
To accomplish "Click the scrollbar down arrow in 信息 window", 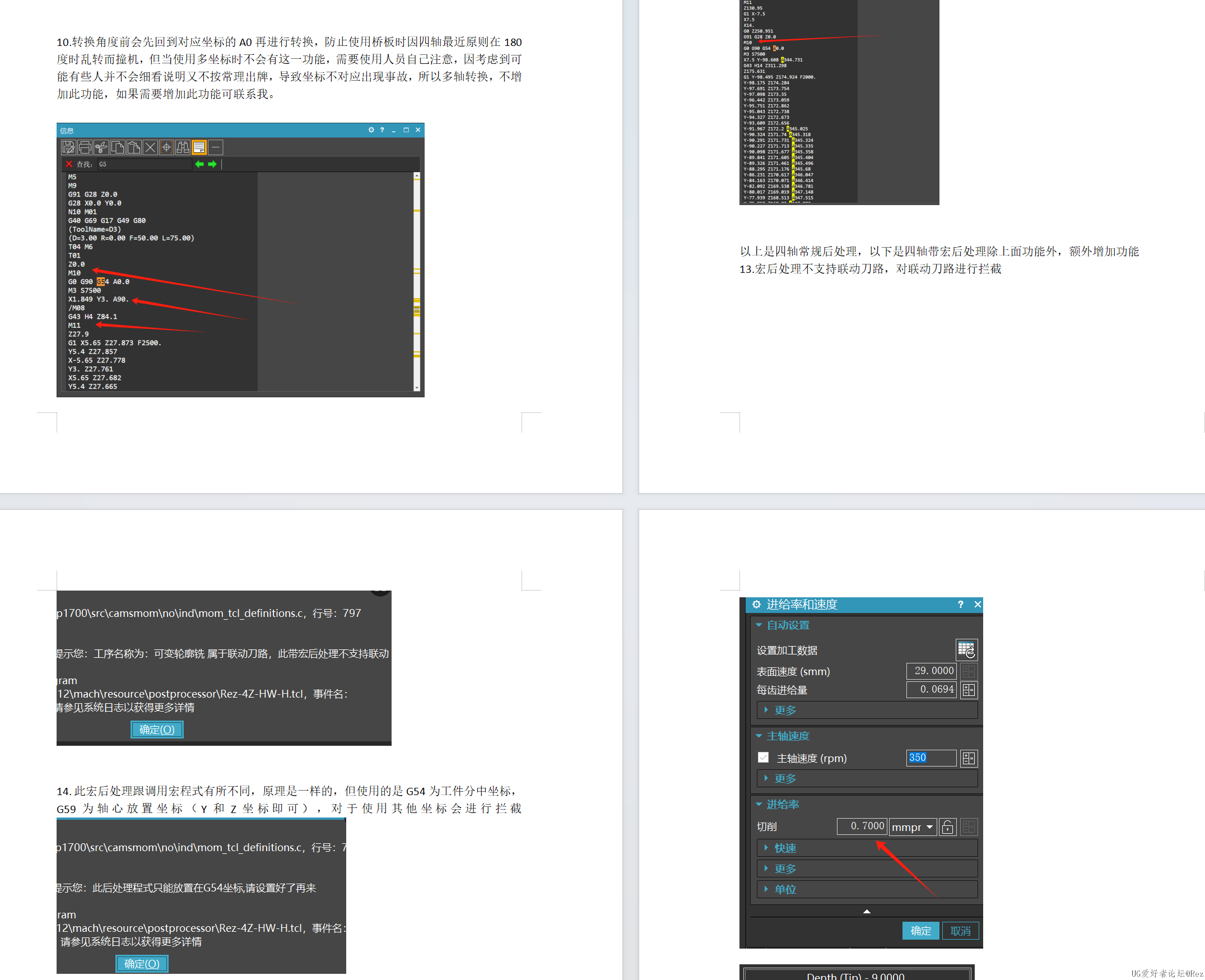I will point(417,388).
